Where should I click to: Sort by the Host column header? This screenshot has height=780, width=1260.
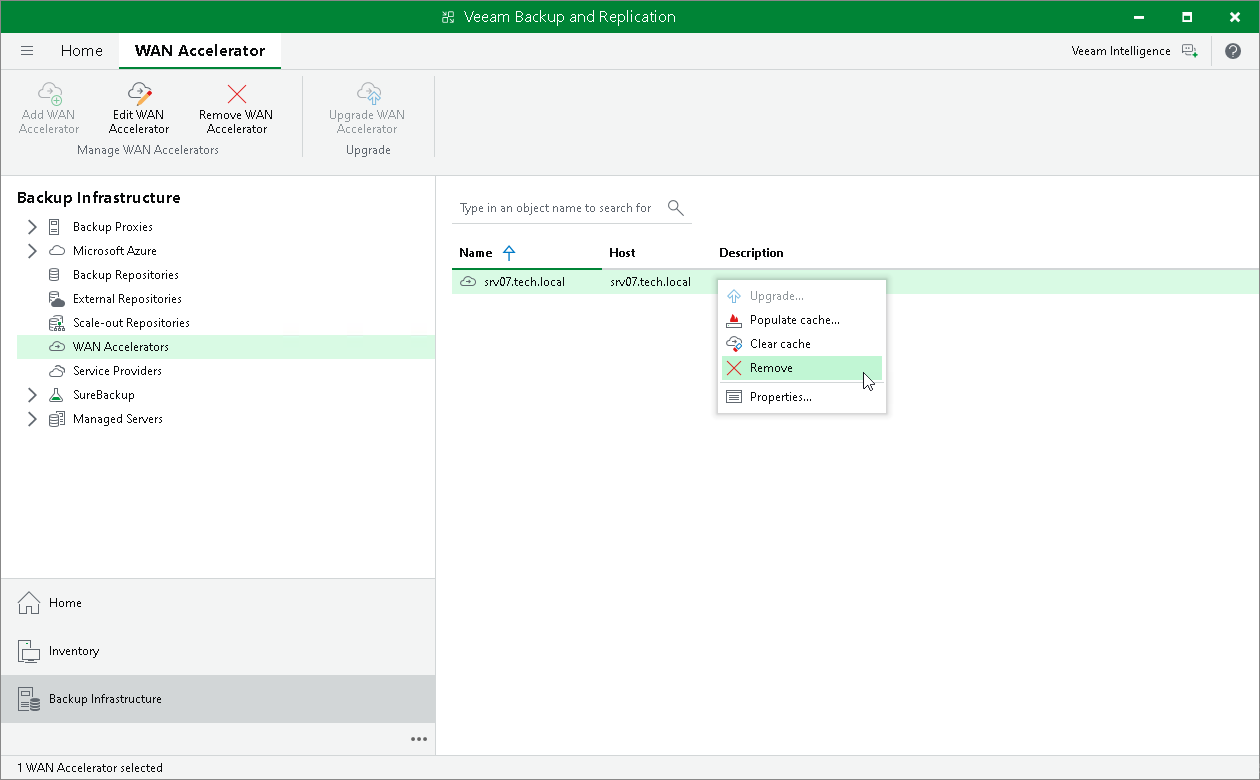[622, 253]
